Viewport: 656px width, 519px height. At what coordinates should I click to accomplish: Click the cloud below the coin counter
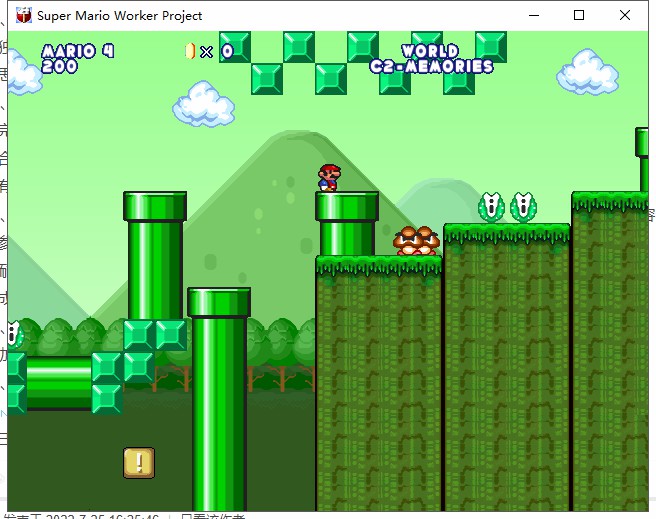pyautogui.click(x=204, y=104)
